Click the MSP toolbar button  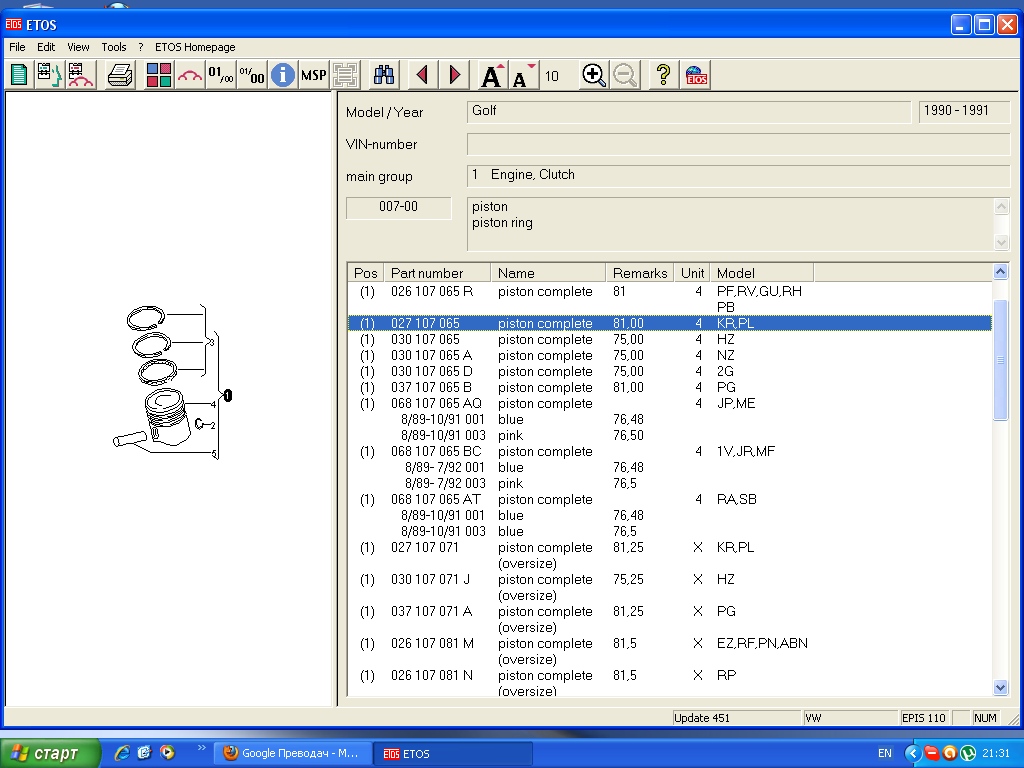[314, 75]
